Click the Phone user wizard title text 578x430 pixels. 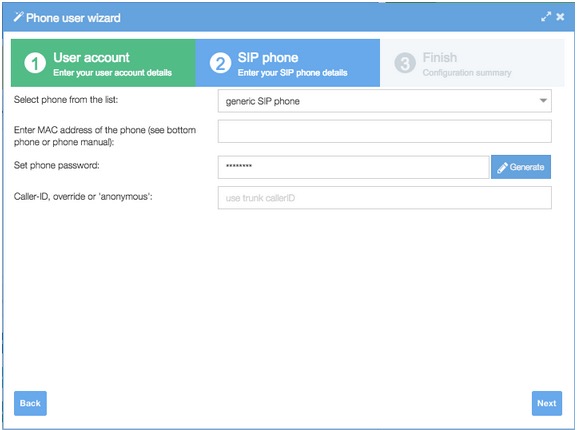coord(73,18)
